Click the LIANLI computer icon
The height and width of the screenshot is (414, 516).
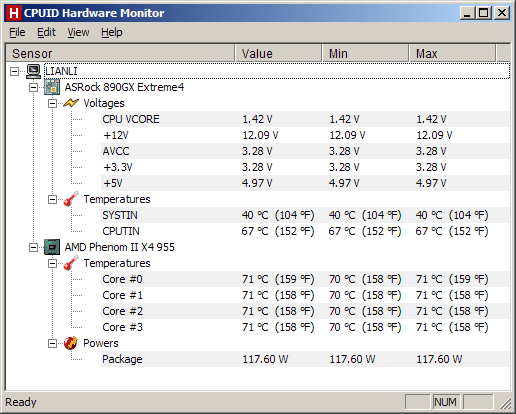click(x=34, y=71)
